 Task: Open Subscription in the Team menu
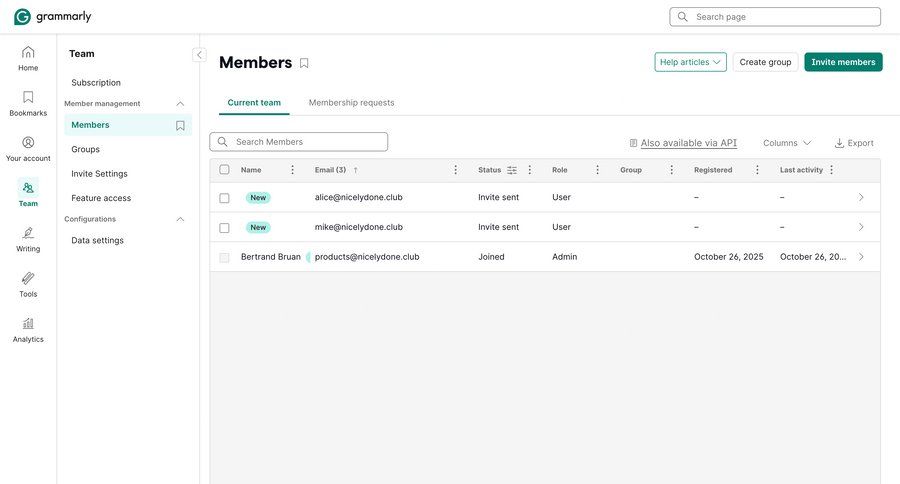[96, 83]
